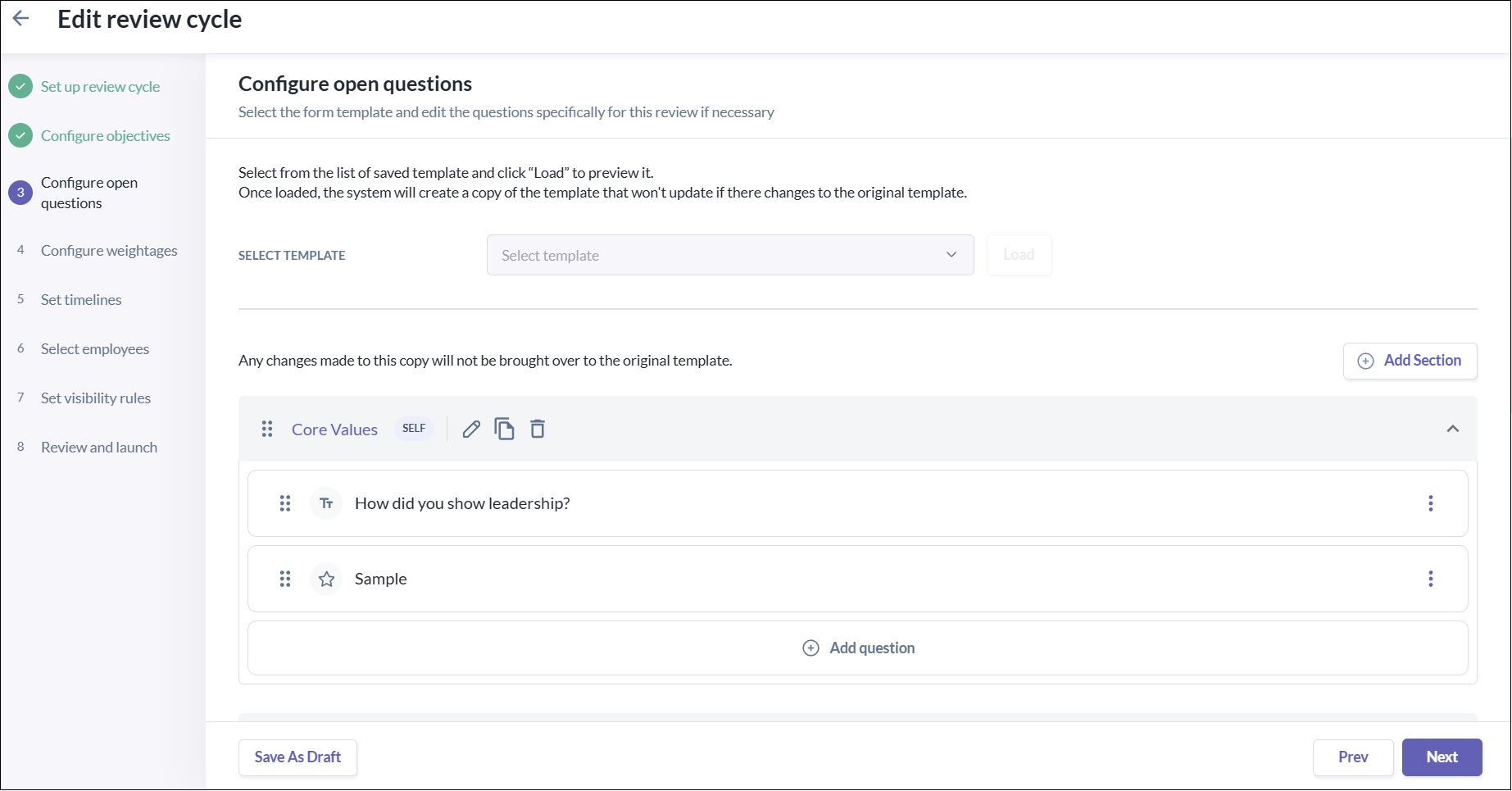Open the Configure weightages step

pos(109,250)
